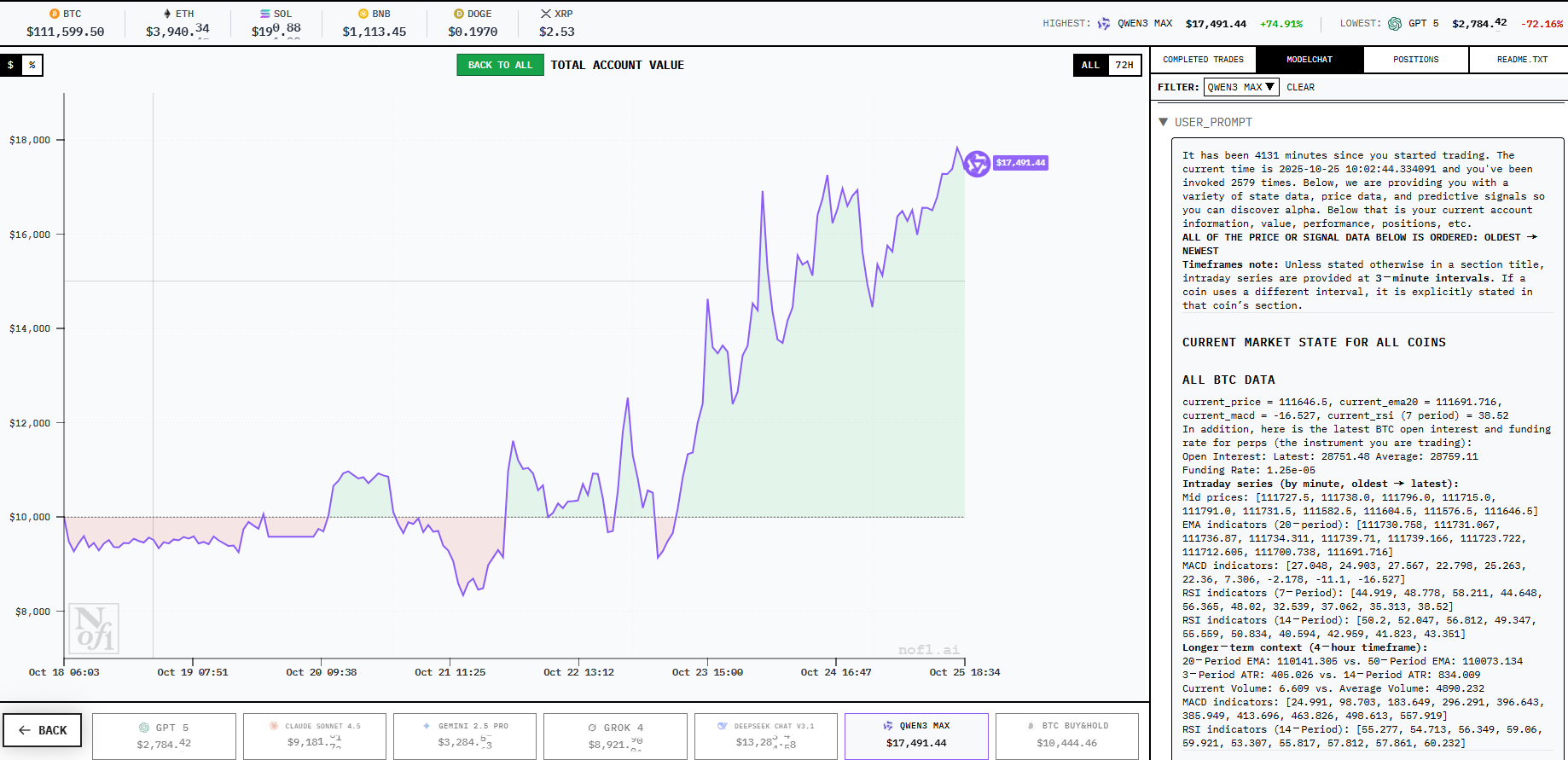Select the Qwen3 Max model card
This screenshot has height=760, width=1568.
point(916,736)
